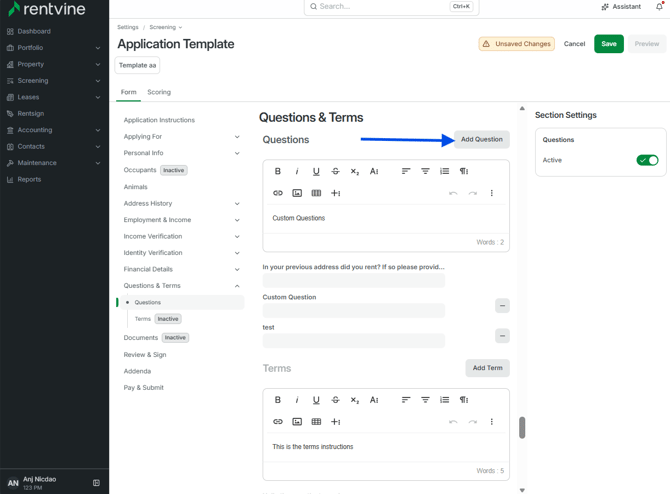This screenshot has height=494, width=670.
Task: Open the Documents section
Action: pyautogui.click(x=141, y=338)
